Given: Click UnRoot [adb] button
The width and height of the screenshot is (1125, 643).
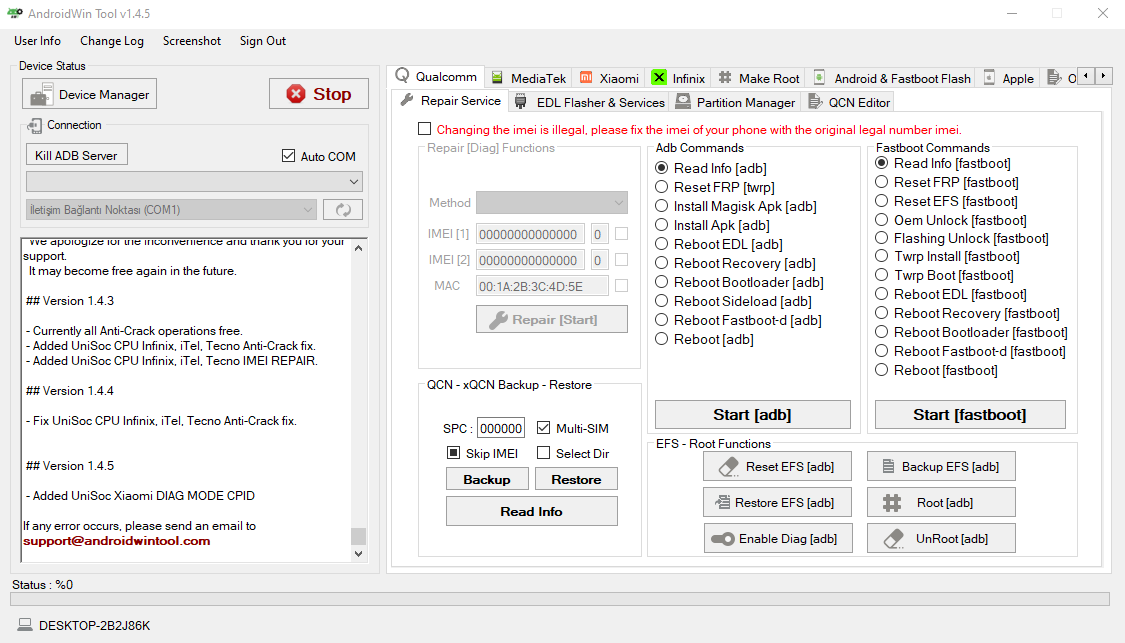Looking at the screenshot, I should (940, 538).
